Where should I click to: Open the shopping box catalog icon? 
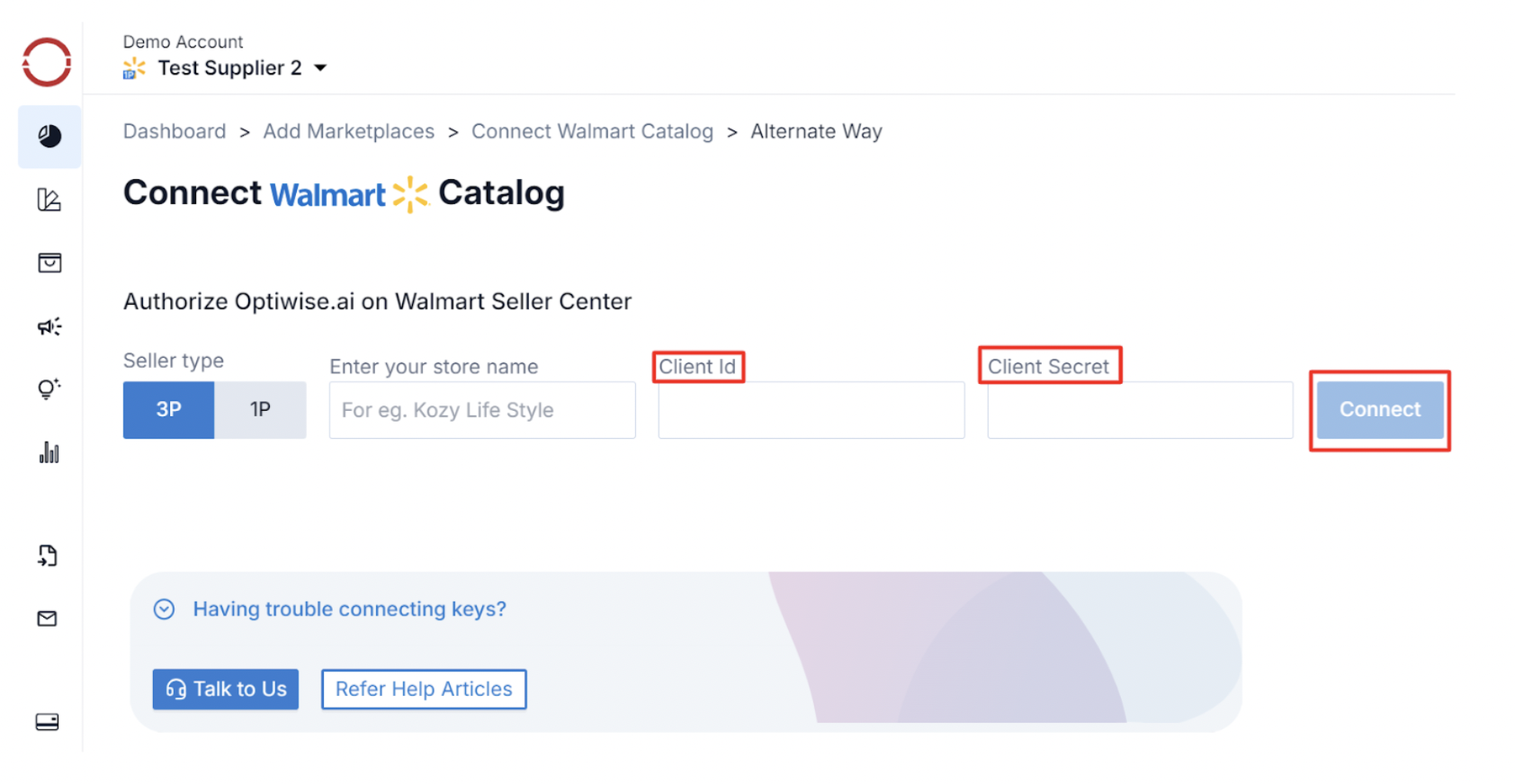[x=49, y=263]
